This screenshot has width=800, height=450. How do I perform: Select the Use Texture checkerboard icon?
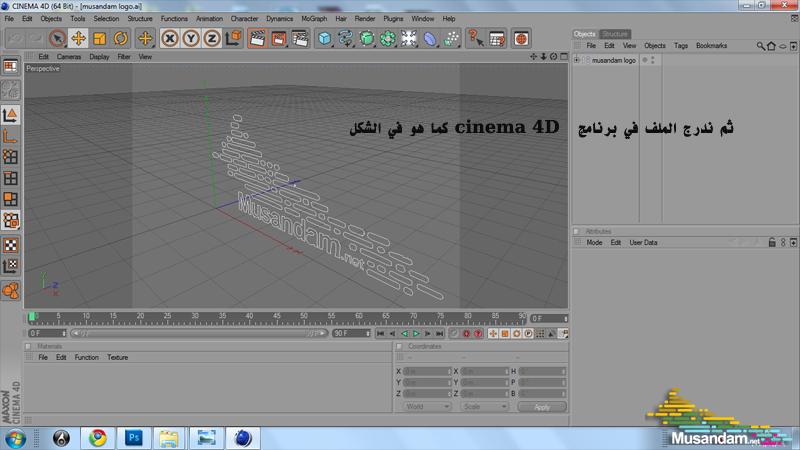[11, 245]
